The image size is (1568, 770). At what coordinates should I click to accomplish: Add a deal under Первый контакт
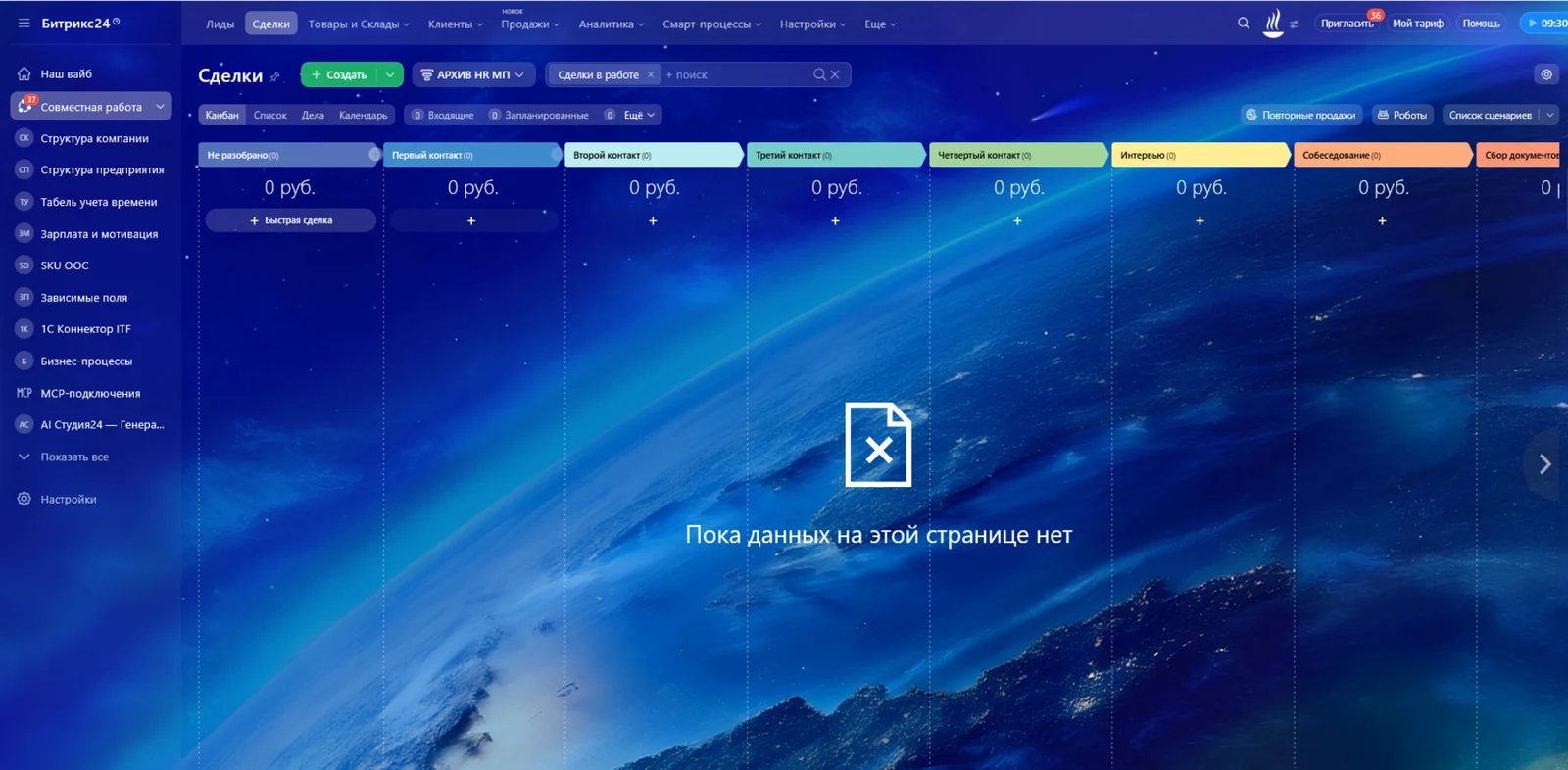point(471,220)
